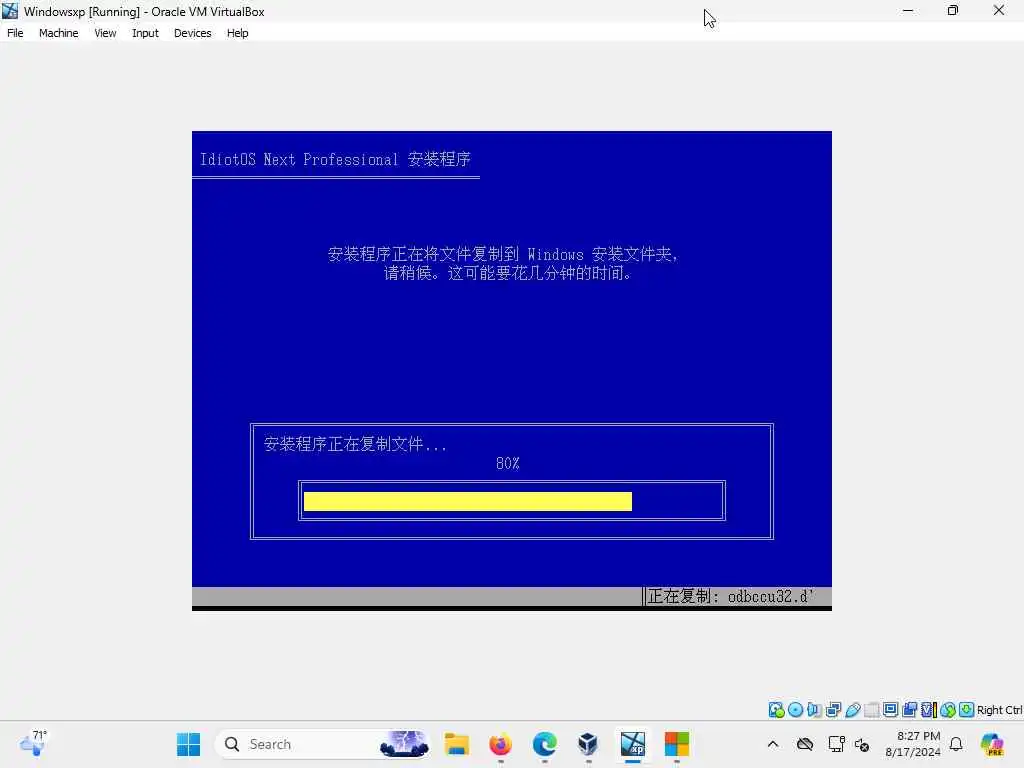Click the hard disk activity indicator

pyautogui.click(x=776, y=710)
